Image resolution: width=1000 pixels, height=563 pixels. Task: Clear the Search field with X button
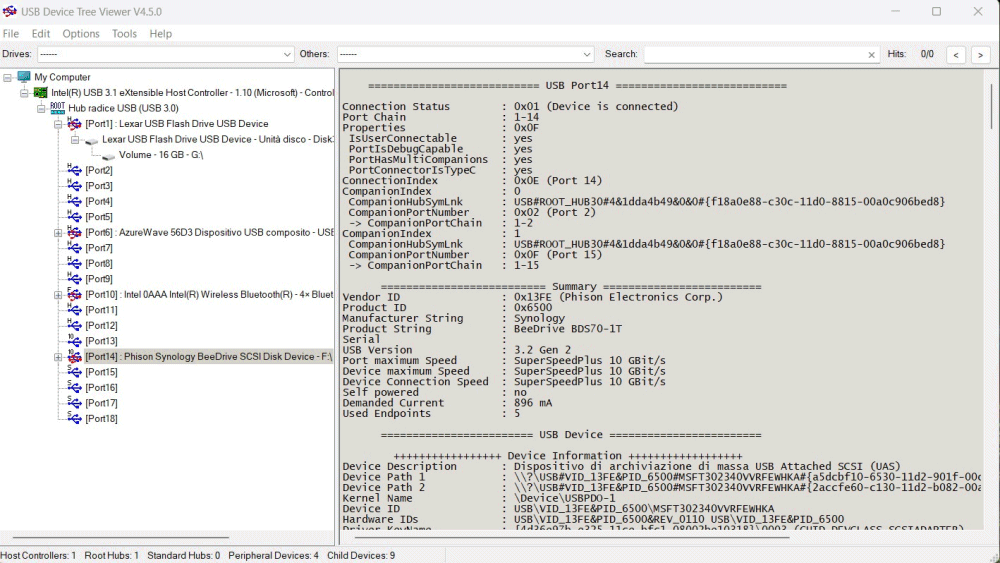871,55
